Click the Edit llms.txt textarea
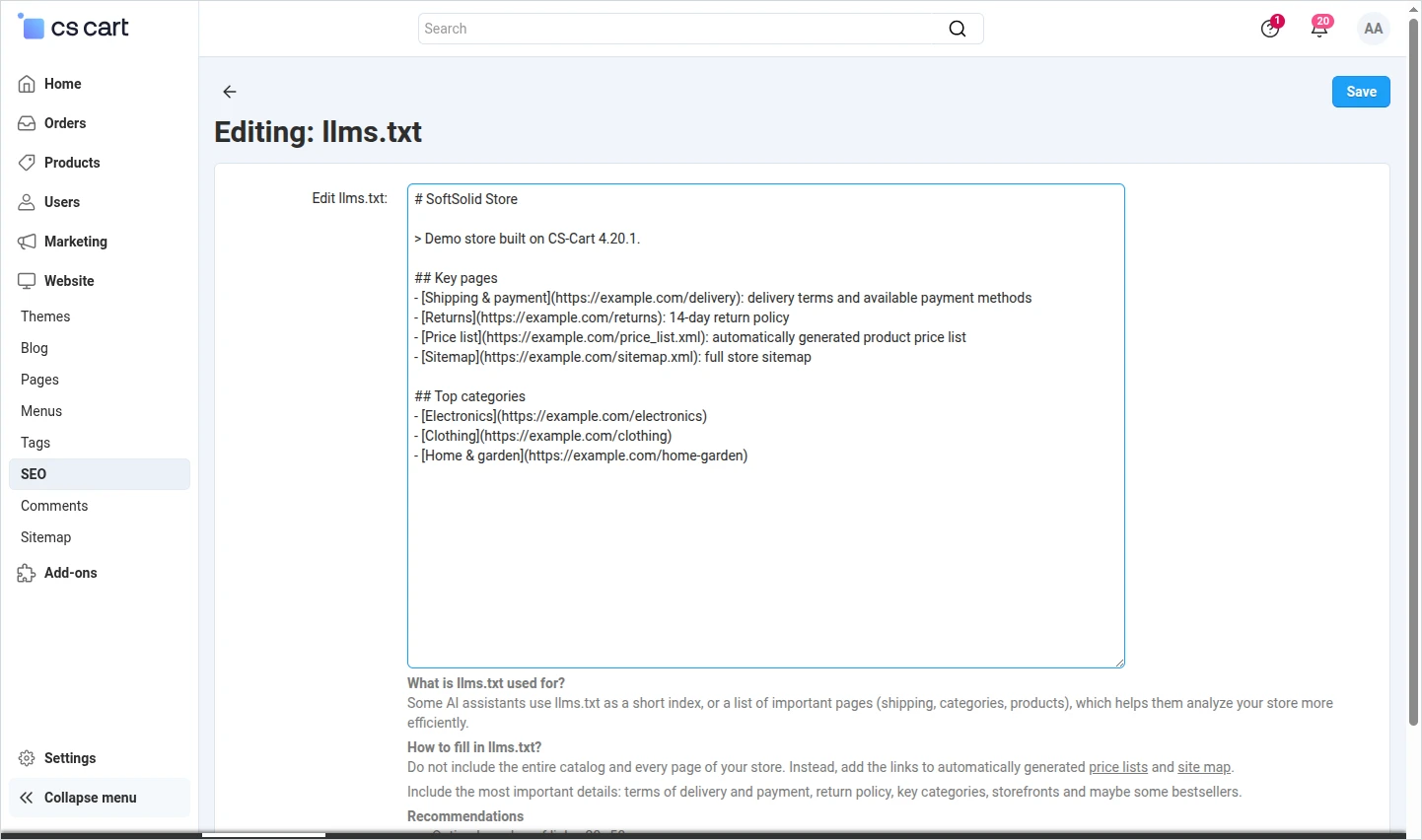Image resolution: width=1422 pixels, height=840 pixels. 766,426
